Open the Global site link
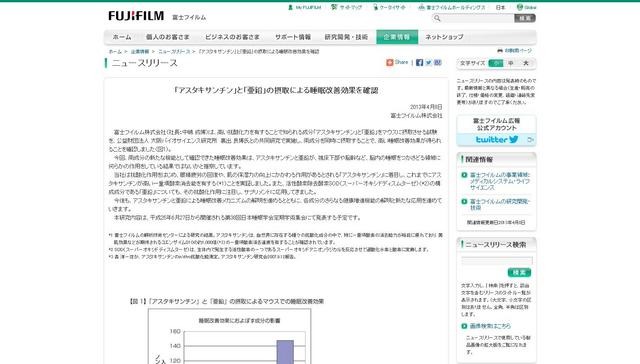The width and height of the screenshot is (640, 364). (527, 7)
